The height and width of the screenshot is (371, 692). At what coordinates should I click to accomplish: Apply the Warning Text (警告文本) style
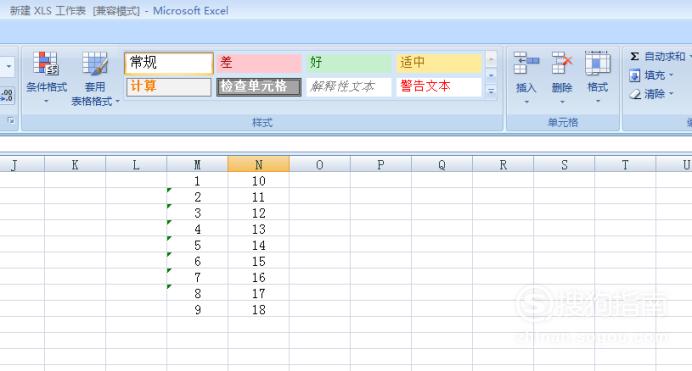pyautogui.click(x=439, y=87)
